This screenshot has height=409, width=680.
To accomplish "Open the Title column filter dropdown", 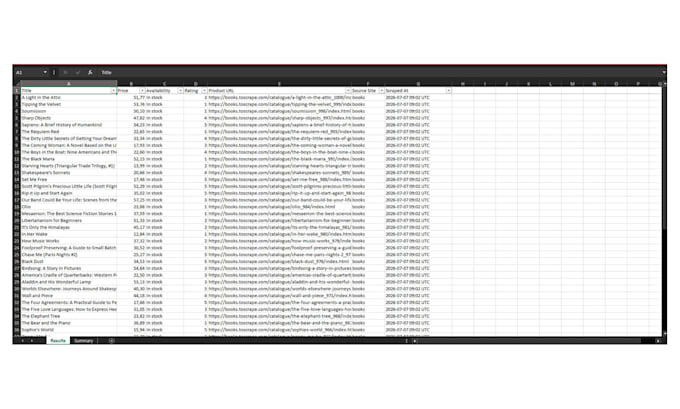I will tap(113, 91).
